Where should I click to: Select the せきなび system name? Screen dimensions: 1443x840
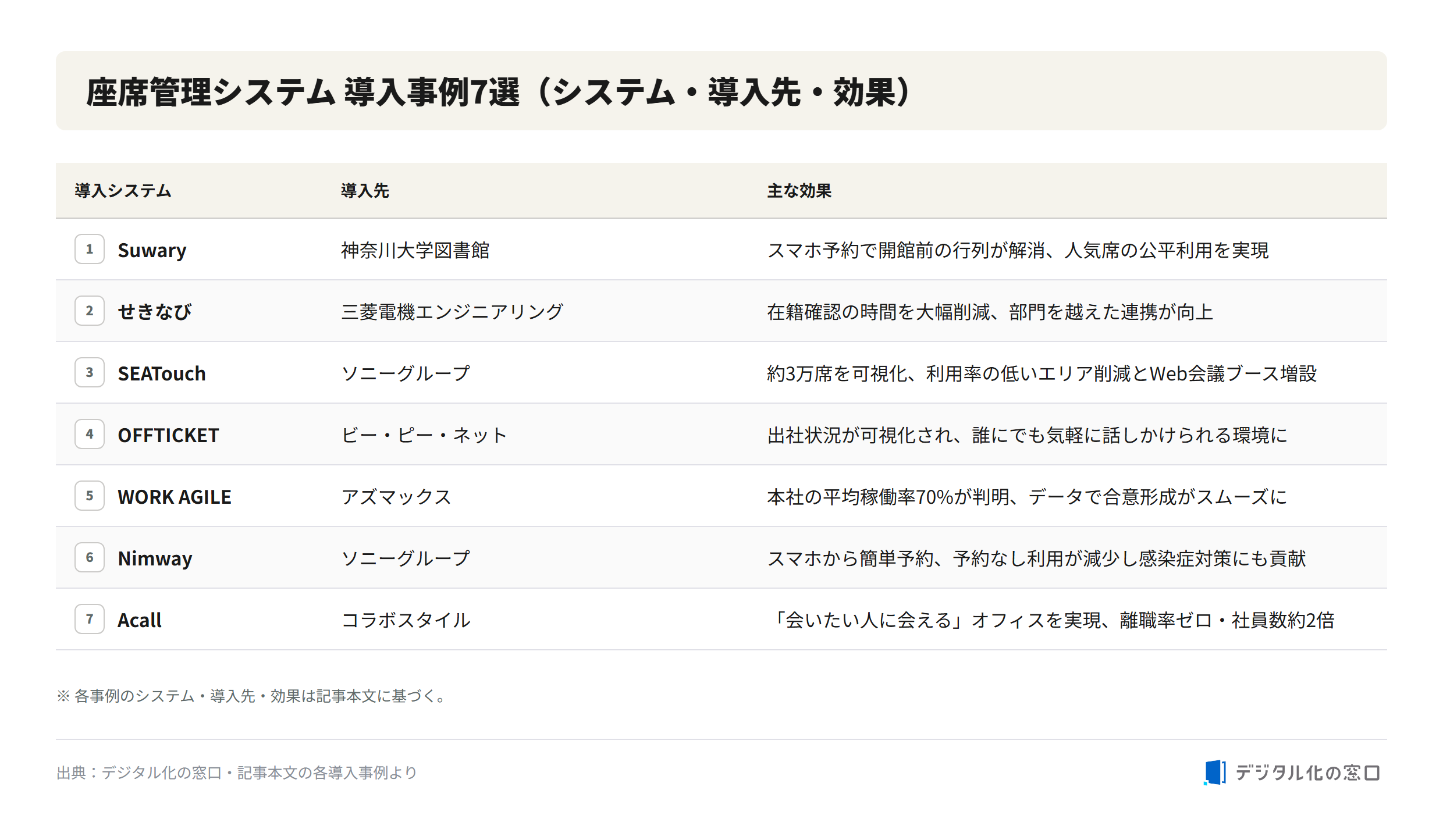point(155,312)
